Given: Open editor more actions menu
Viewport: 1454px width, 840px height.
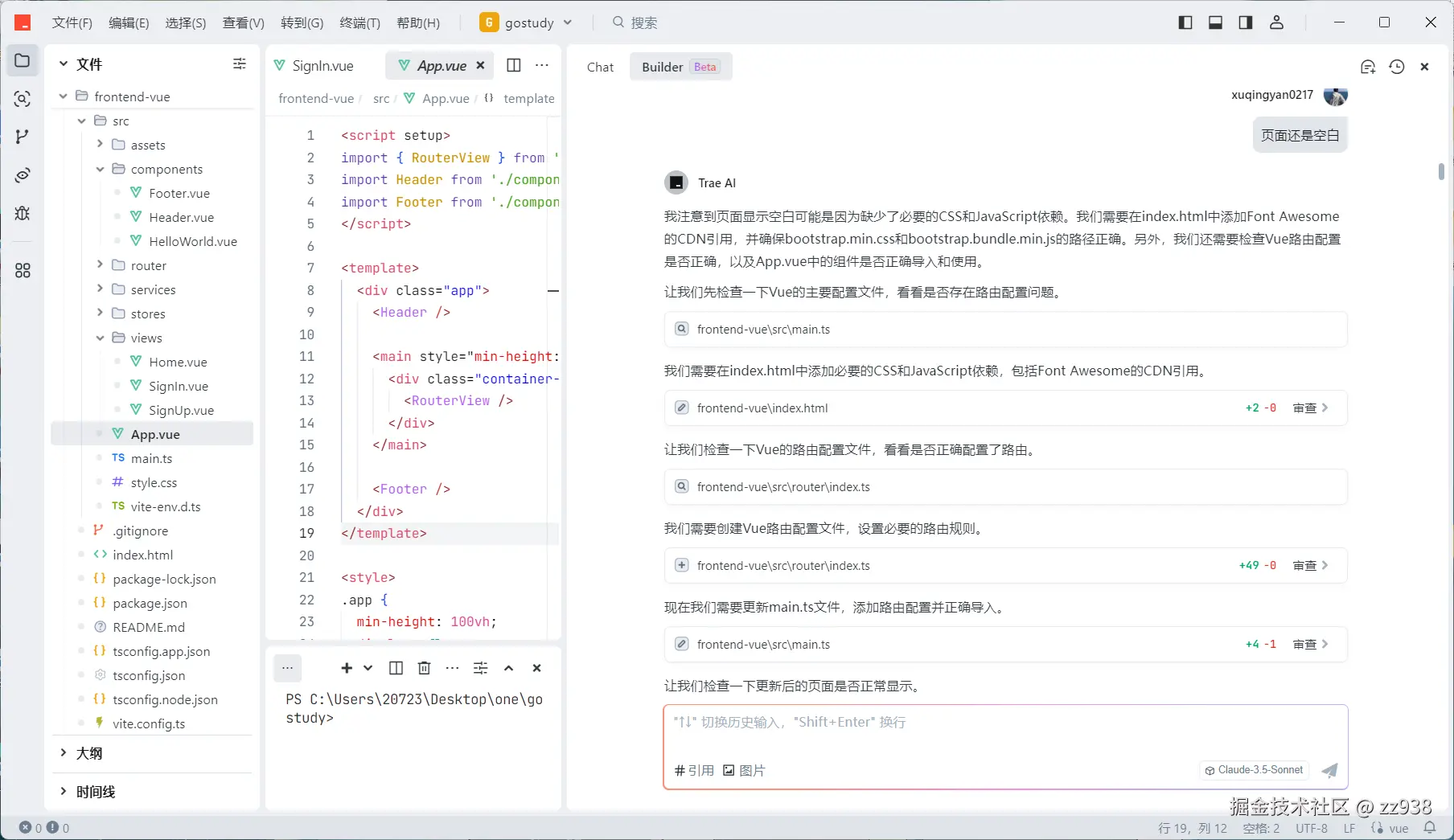Looking at the screenshot, I should pos(542,65).
